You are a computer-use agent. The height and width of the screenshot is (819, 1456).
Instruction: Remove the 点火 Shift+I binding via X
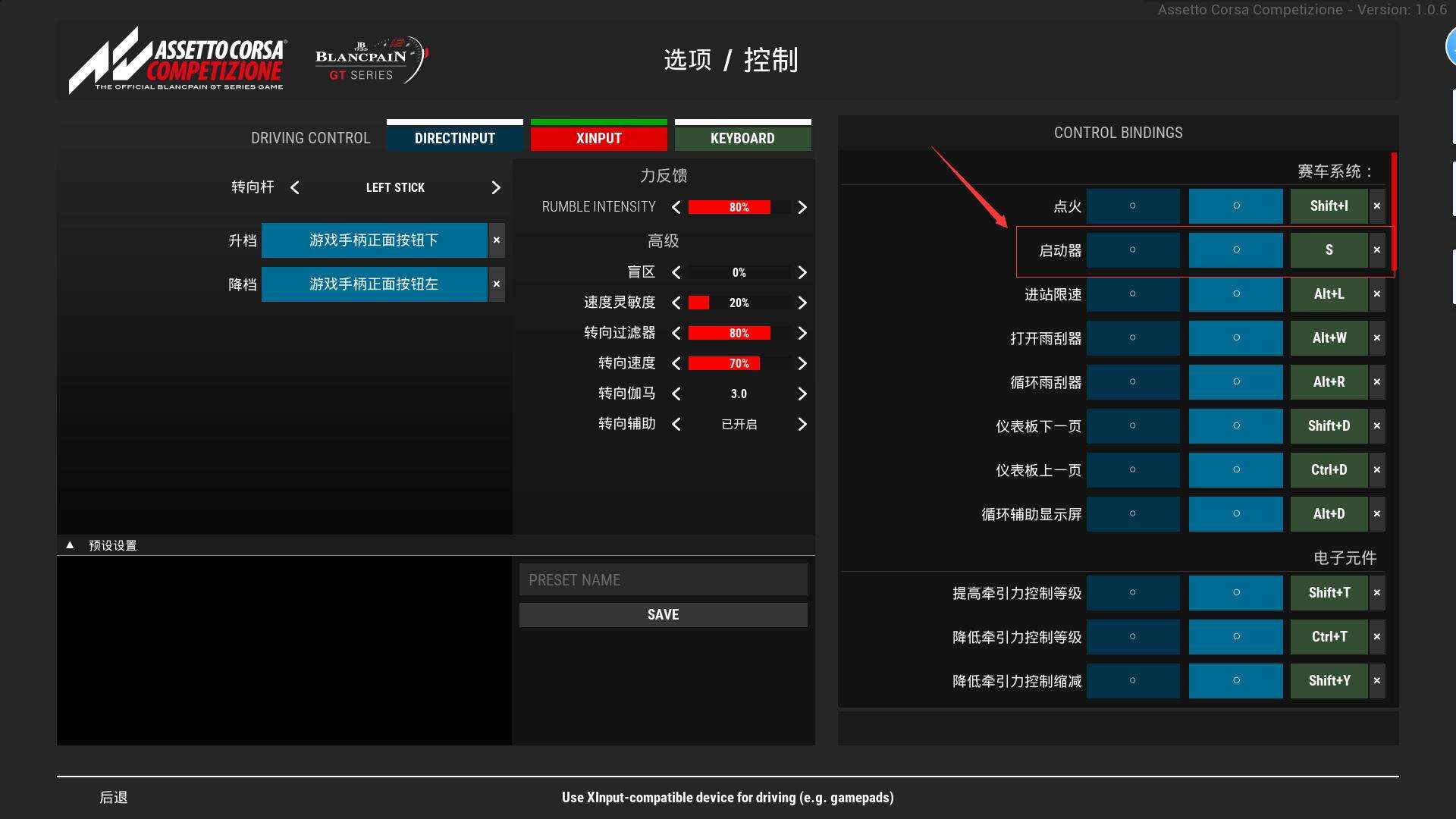tap(1377, 206)
